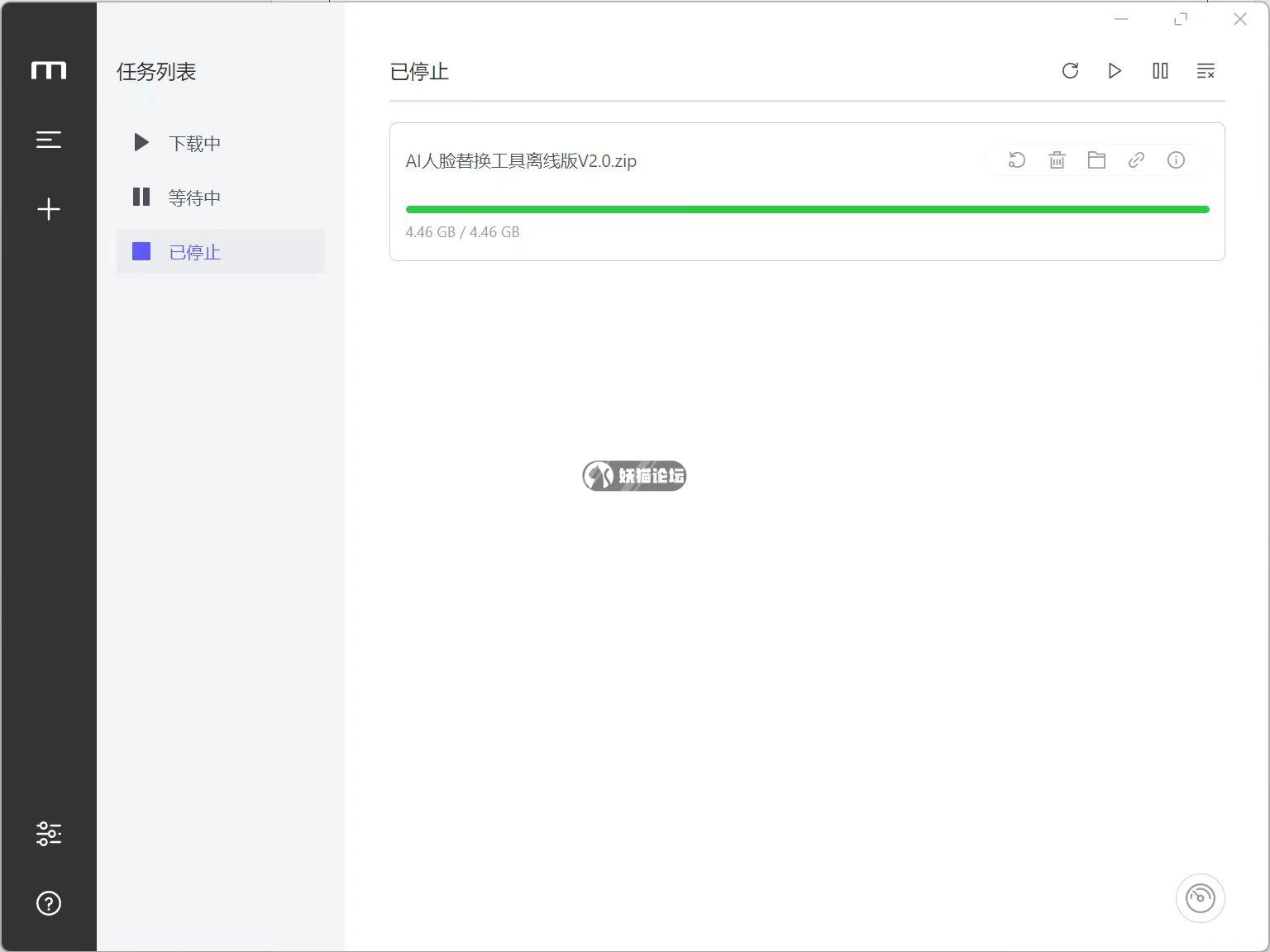Minimize the Motrix window

point(1121,19)
